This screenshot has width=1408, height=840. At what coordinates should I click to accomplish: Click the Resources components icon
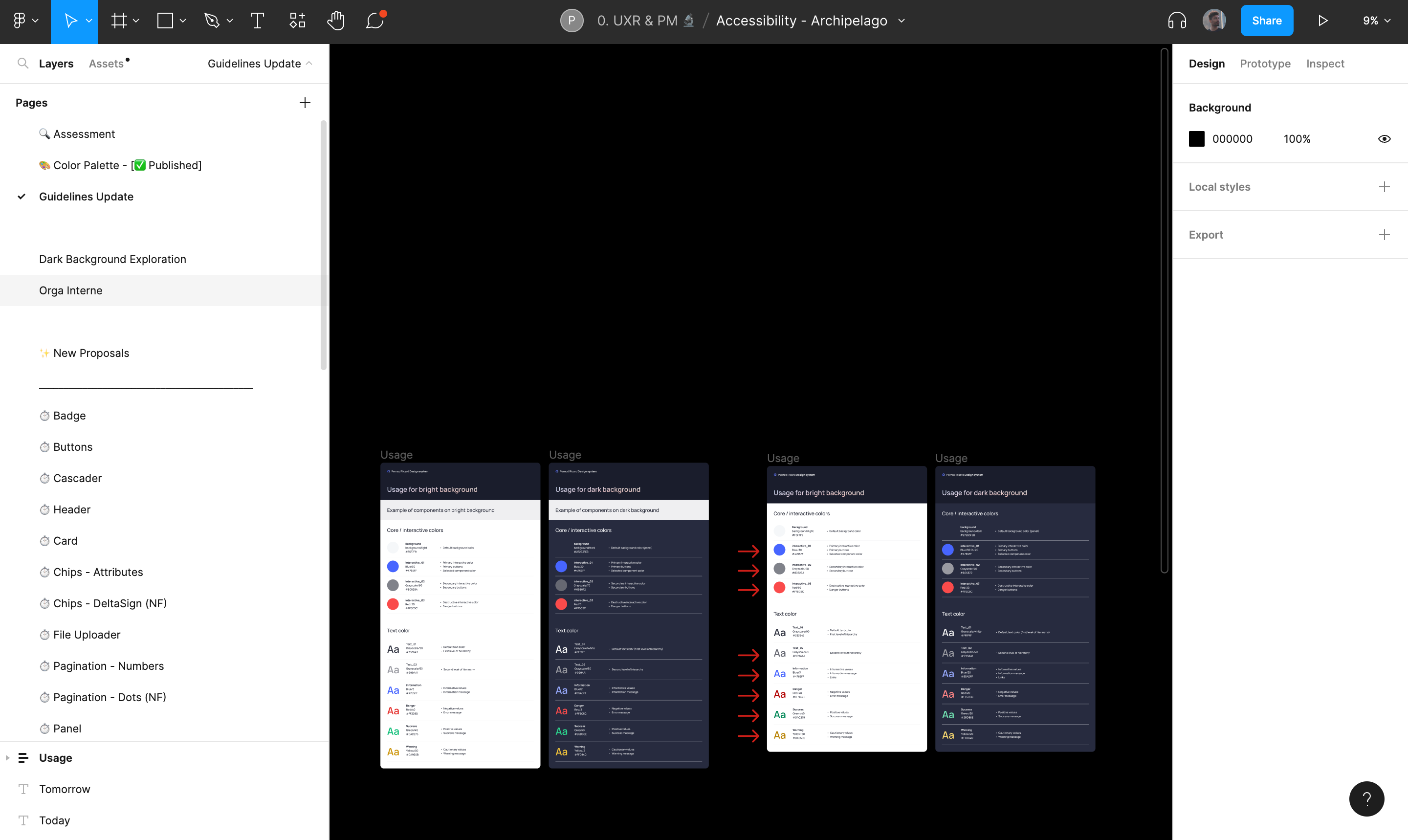point(297,21)
